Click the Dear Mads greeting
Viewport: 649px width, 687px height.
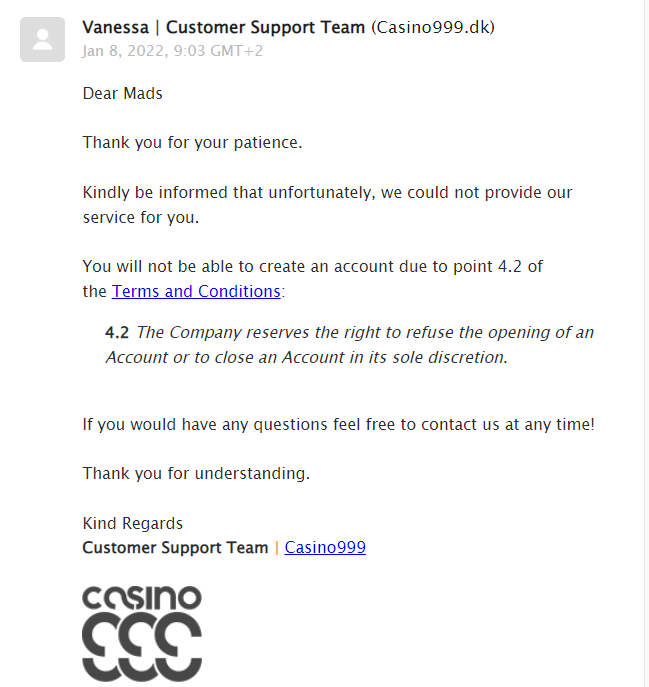(x=123, y=93)
